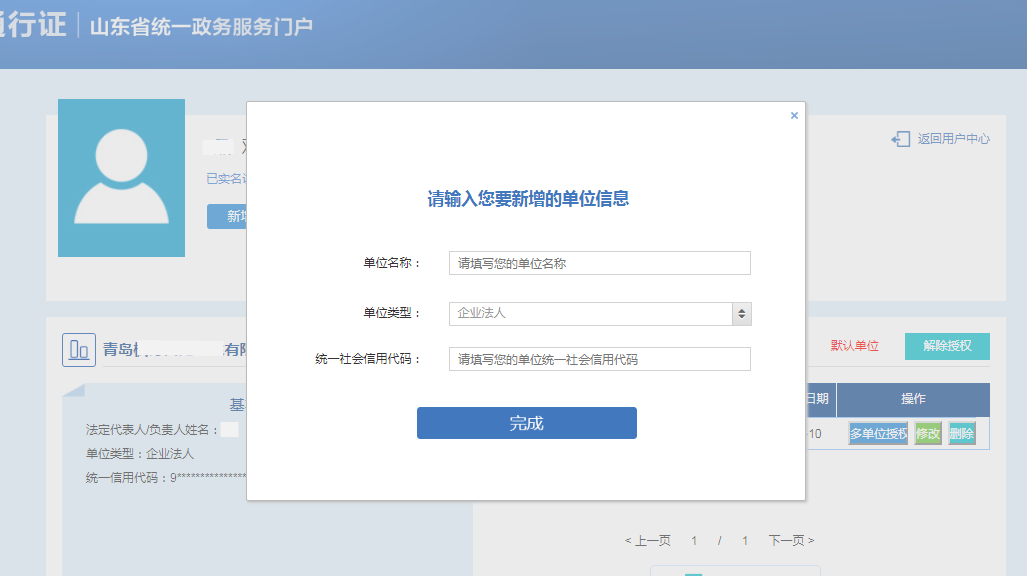Viewport: 1027px width, 576px height.
Task: Expand the unit type combo box showing 企业法人
Action: (x=600, y=313)
